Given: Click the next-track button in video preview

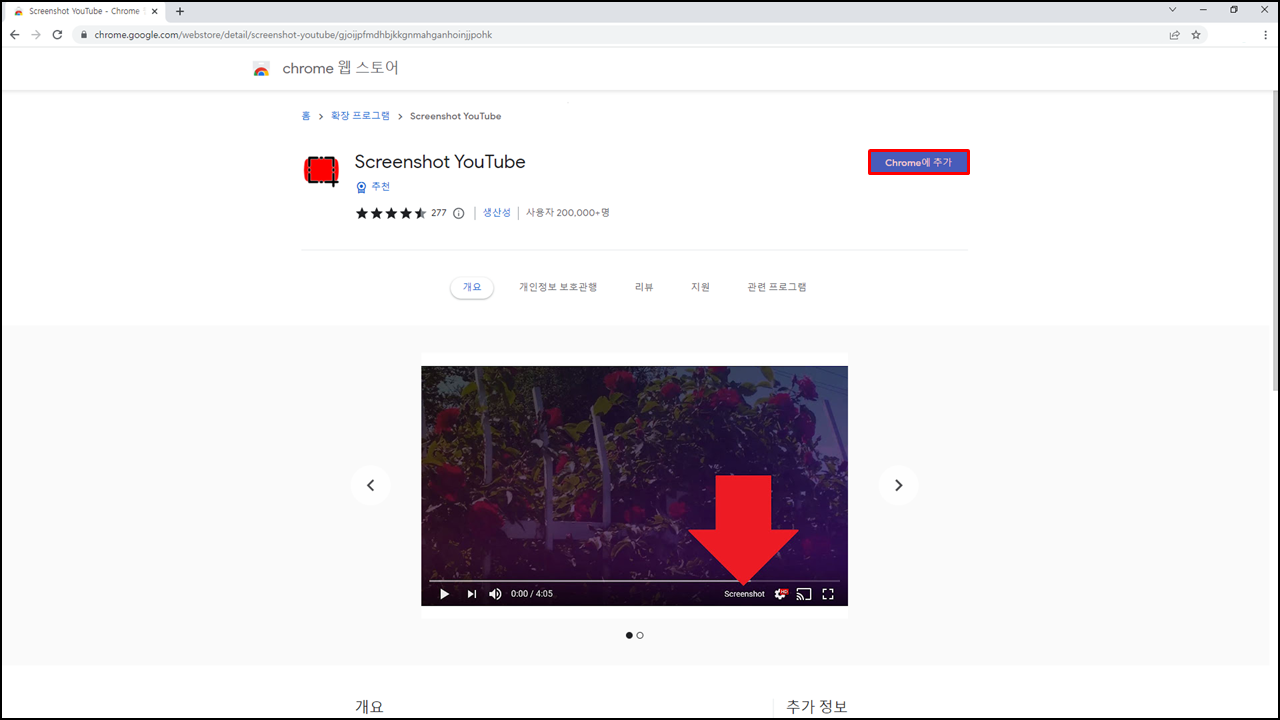Looking at the screenshot, I should pyautogui.click(x=472, y=594).
